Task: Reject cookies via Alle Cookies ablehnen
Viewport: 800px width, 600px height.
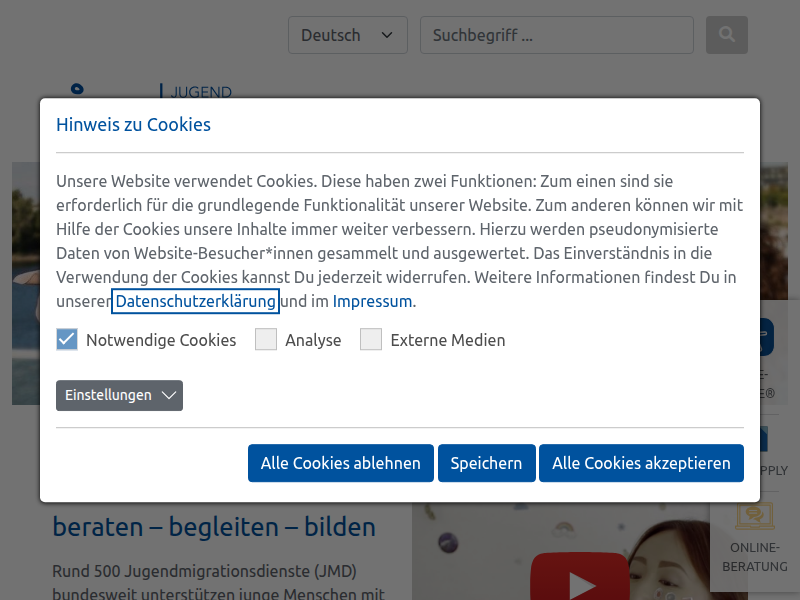Action: point(340,463)
